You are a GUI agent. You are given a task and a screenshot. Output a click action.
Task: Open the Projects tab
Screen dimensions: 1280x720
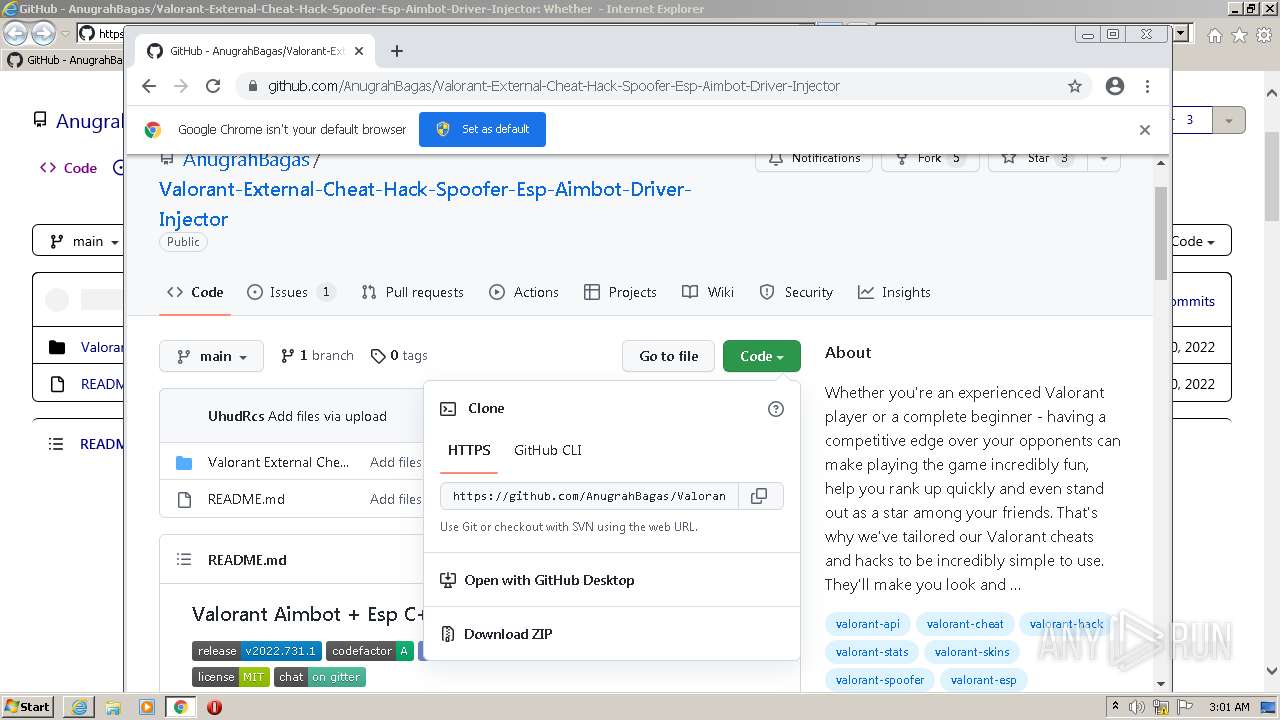tap(620, 292)
